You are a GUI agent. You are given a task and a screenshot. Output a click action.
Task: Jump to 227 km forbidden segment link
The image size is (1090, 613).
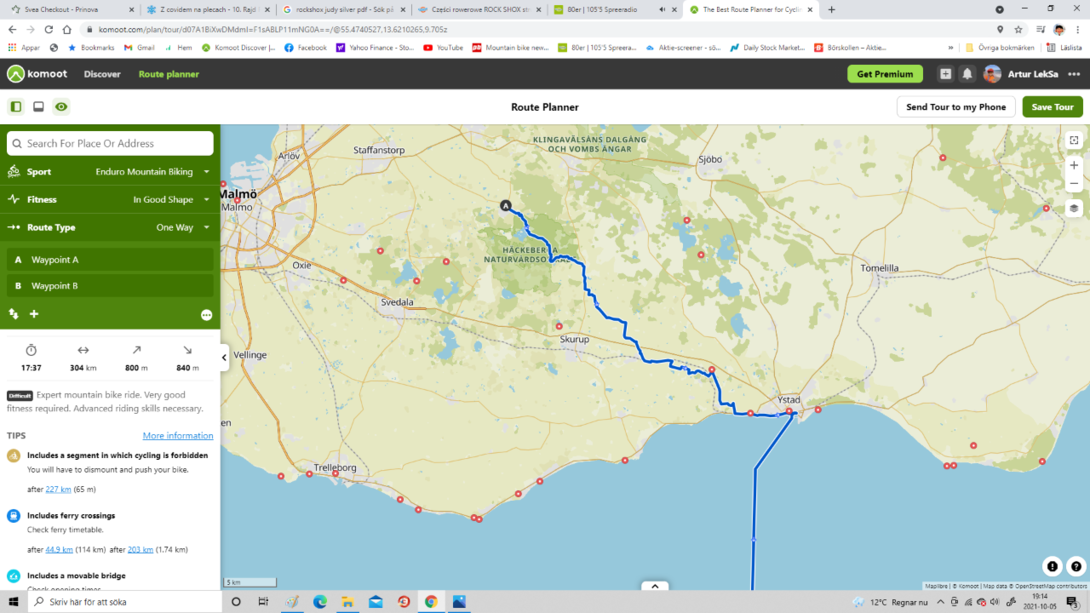(58, 489)
